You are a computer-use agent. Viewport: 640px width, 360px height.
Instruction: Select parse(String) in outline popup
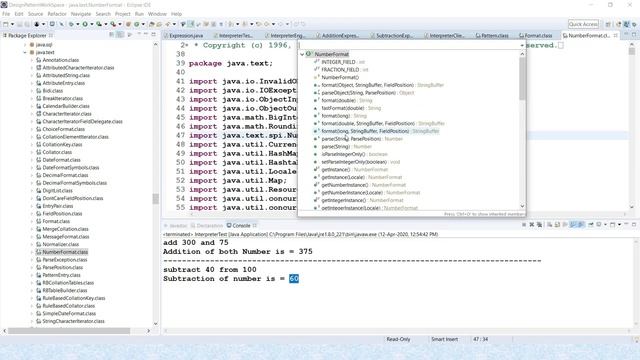tap(342, 147)
